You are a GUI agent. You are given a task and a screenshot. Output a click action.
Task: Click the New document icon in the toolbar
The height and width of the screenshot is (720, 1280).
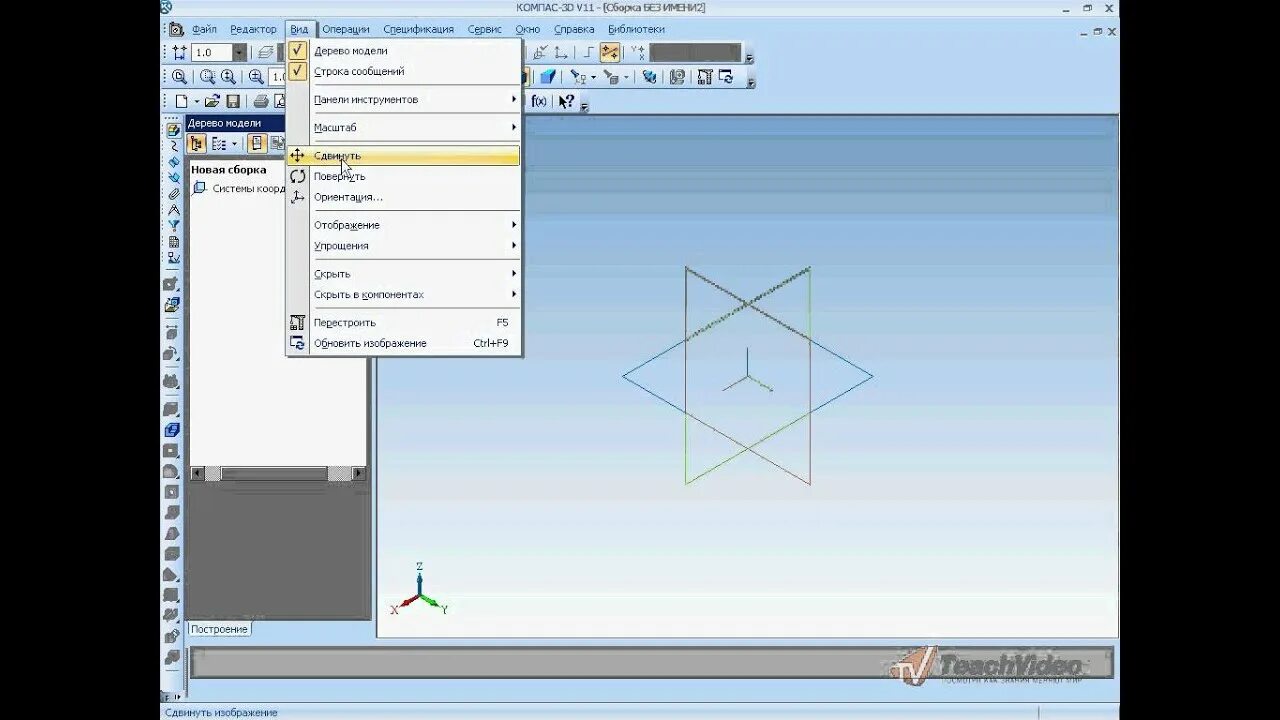(x=180, y=101)
